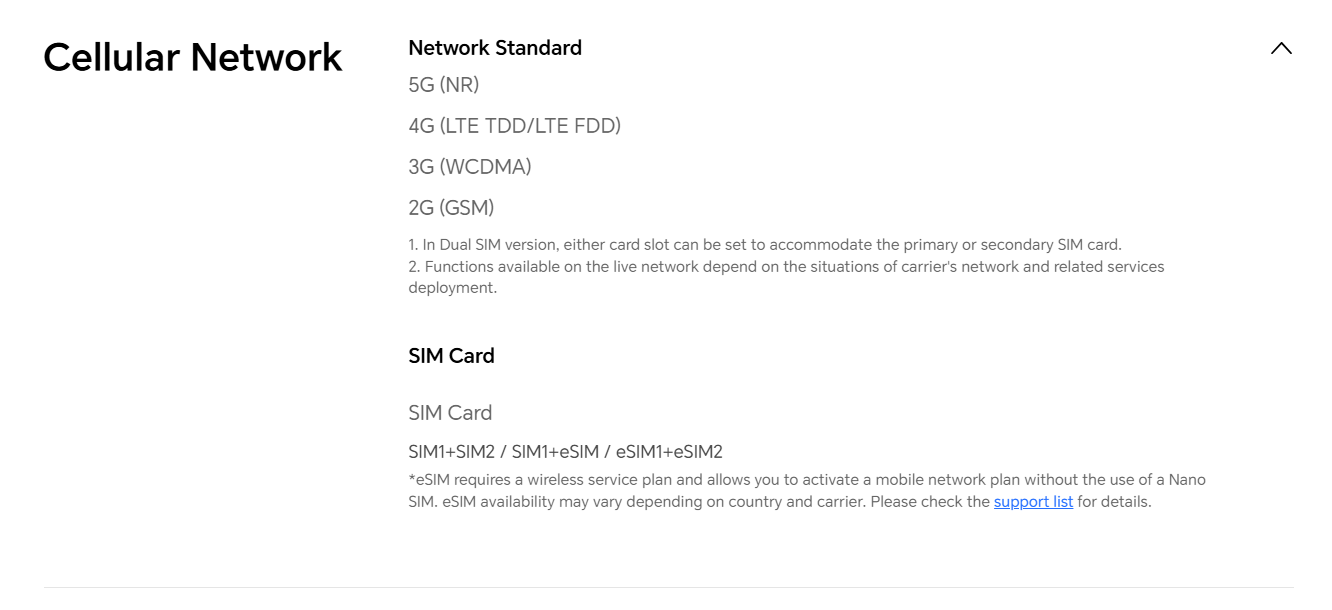Select the 5G (NR) entry
The image size is (1332, 610).
[x=443, y=85]
